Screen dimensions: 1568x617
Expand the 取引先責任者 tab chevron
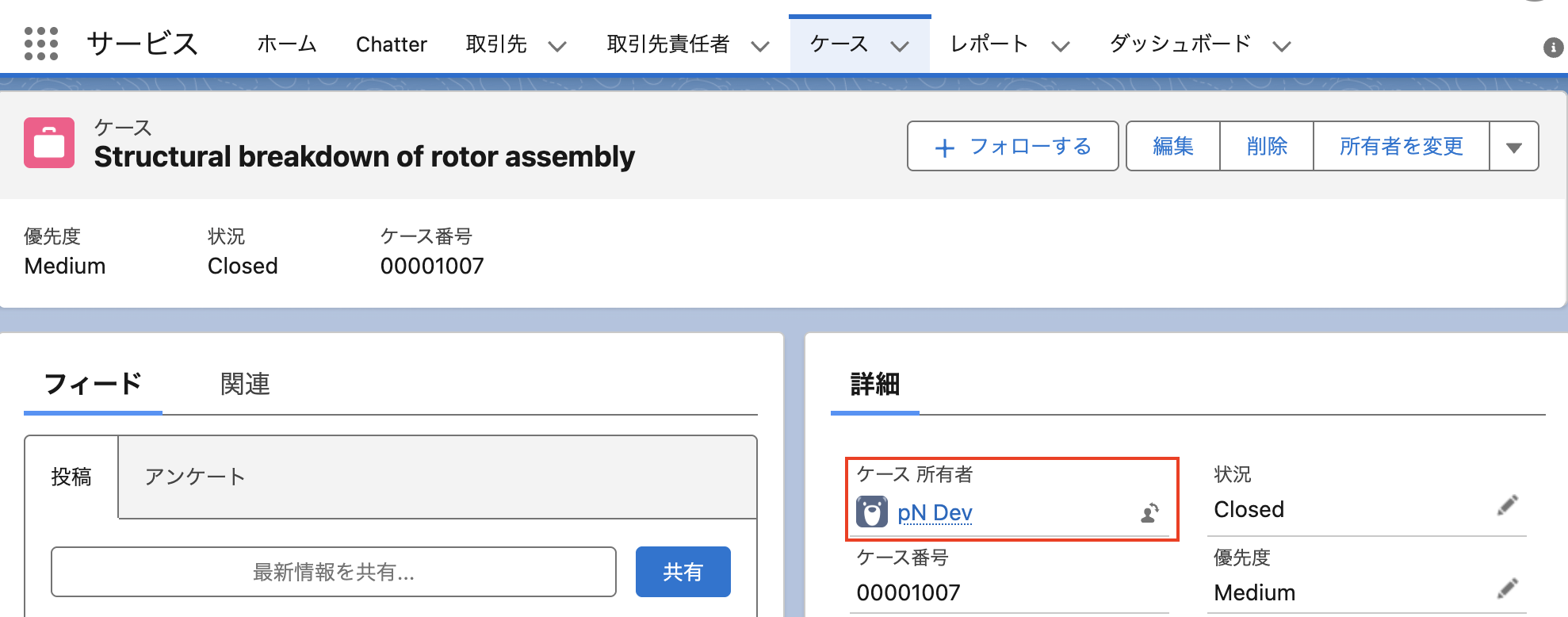tap(760, 46)
